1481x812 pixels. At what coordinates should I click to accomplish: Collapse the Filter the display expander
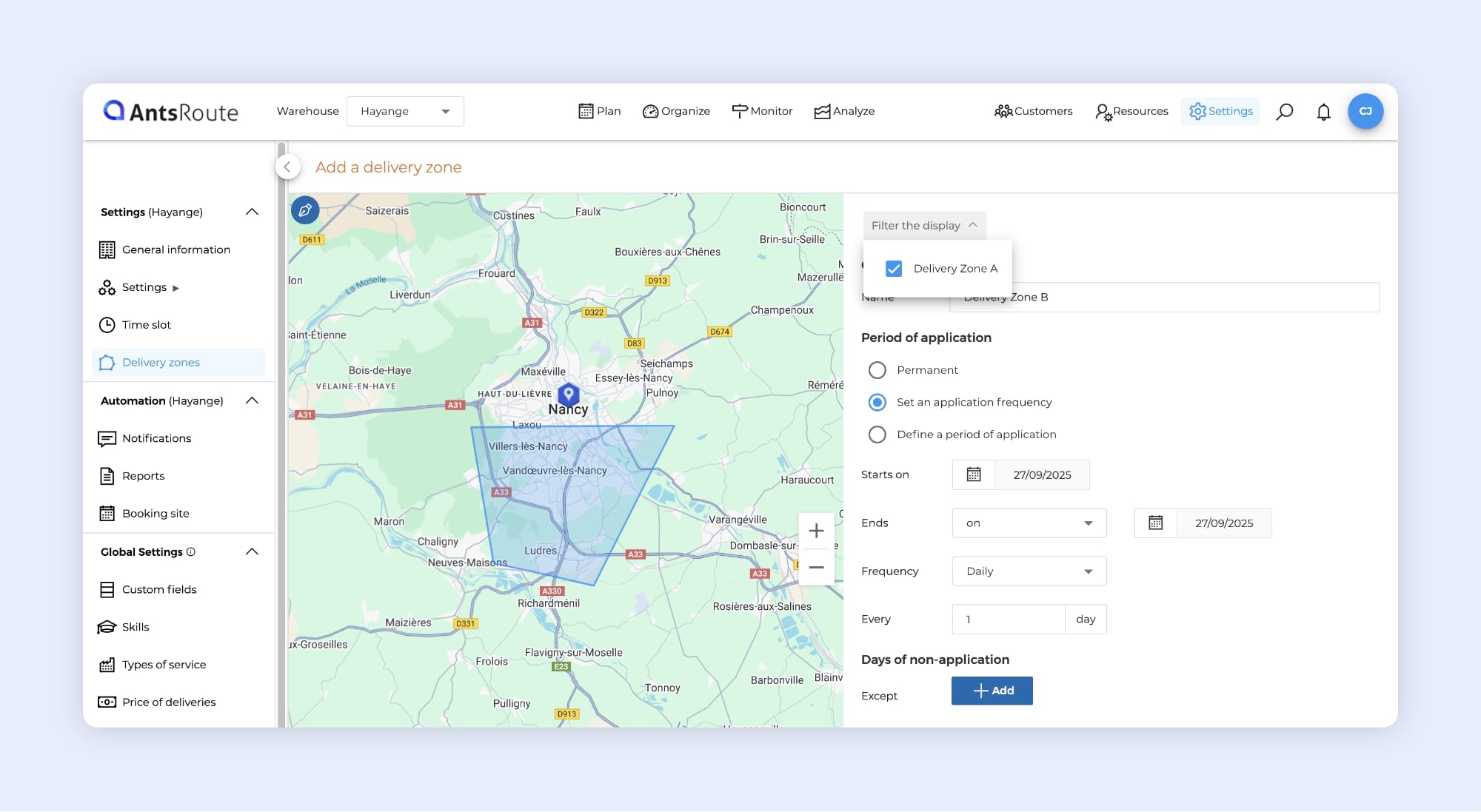pyautogui.click(x=923, y=226)
